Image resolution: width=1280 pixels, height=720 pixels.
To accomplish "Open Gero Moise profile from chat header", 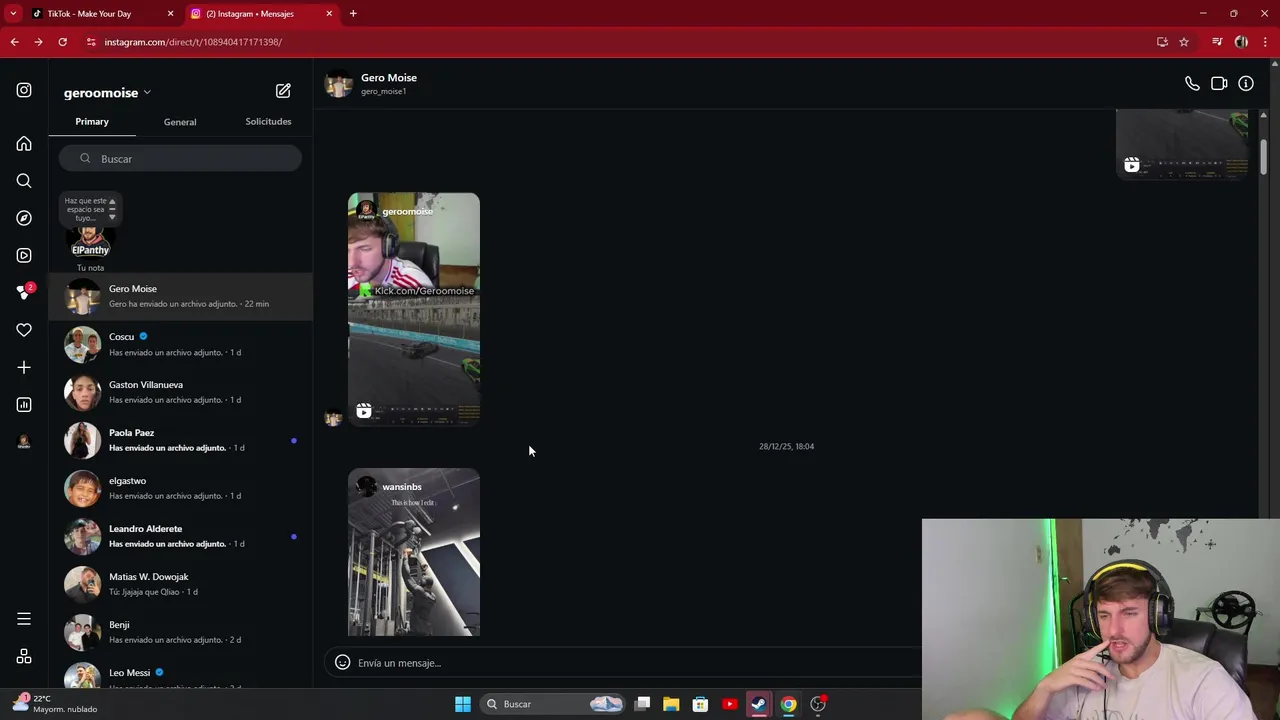I will [389, 77].
